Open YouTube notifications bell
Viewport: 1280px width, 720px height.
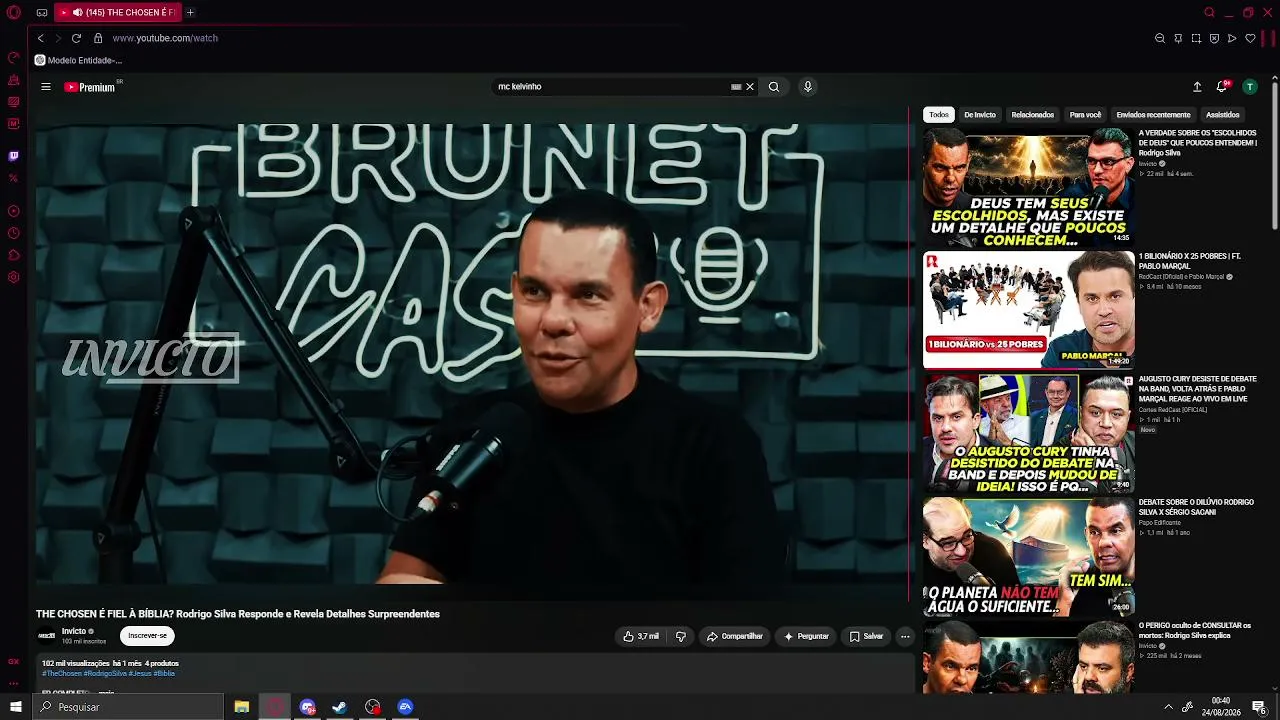pyautogui.click(x=1222, y=87)
